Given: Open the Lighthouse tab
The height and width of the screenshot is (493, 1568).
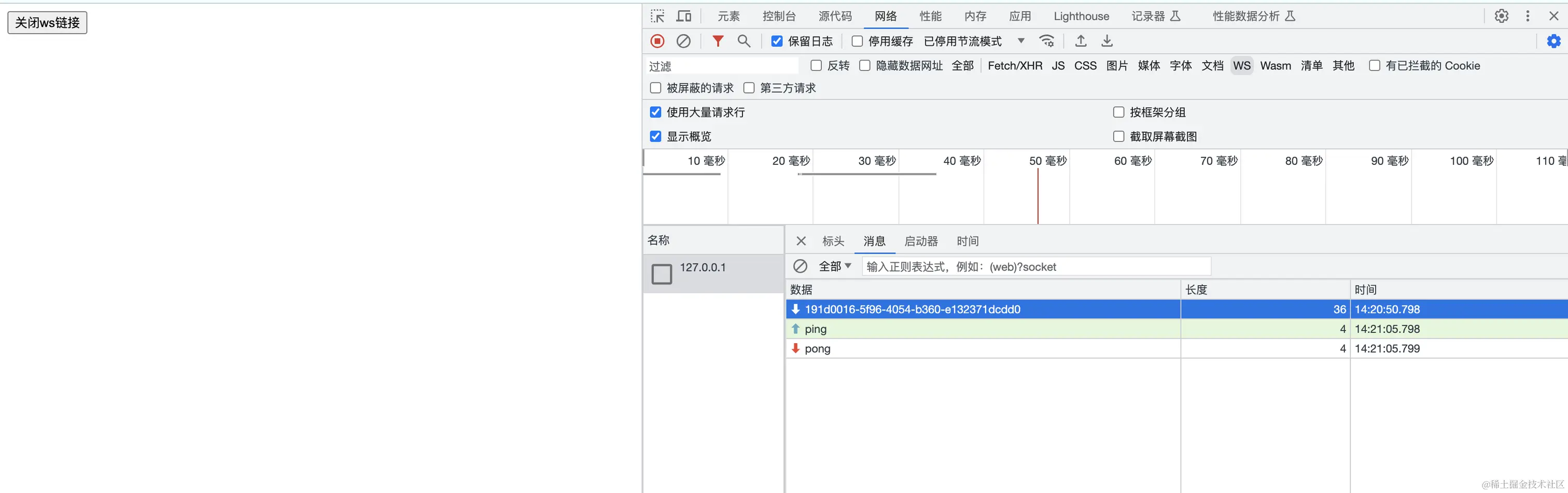Looking at the screenshot, I should coord(1082,16).
